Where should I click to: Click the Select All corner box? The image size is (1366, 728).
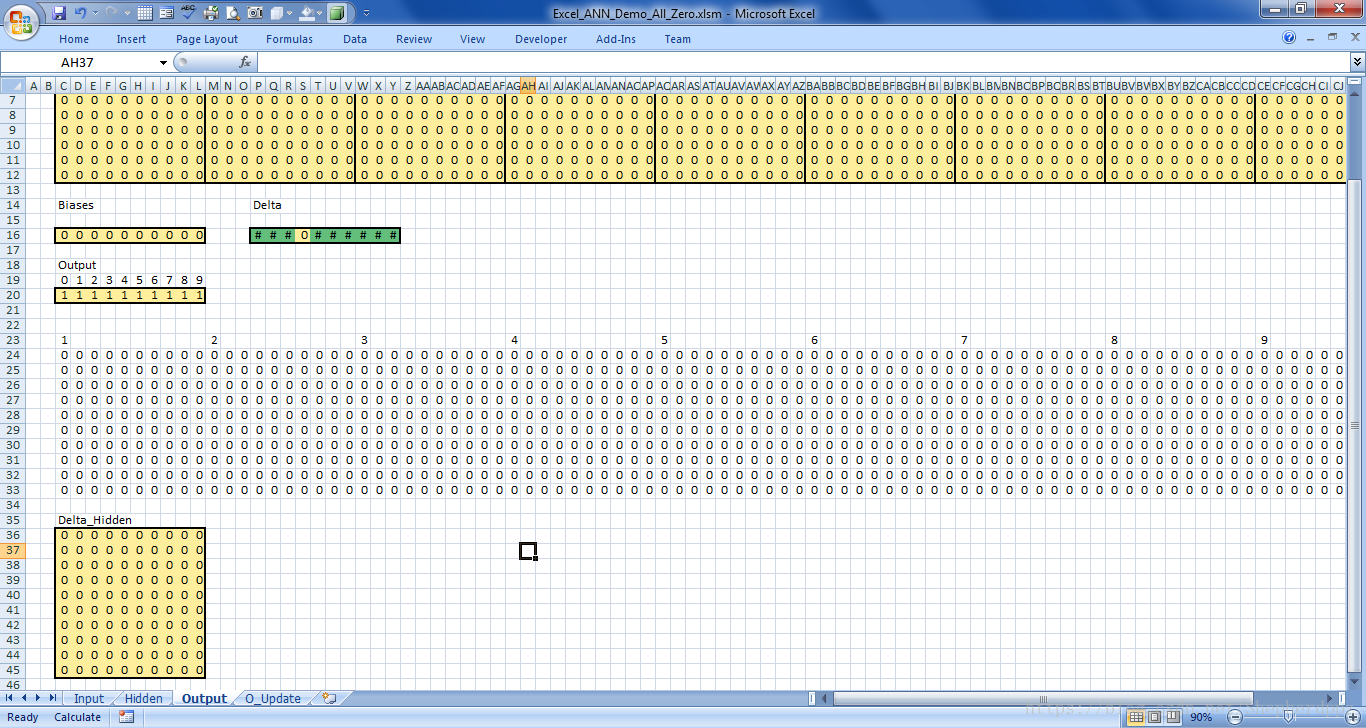tap(13, 86)
